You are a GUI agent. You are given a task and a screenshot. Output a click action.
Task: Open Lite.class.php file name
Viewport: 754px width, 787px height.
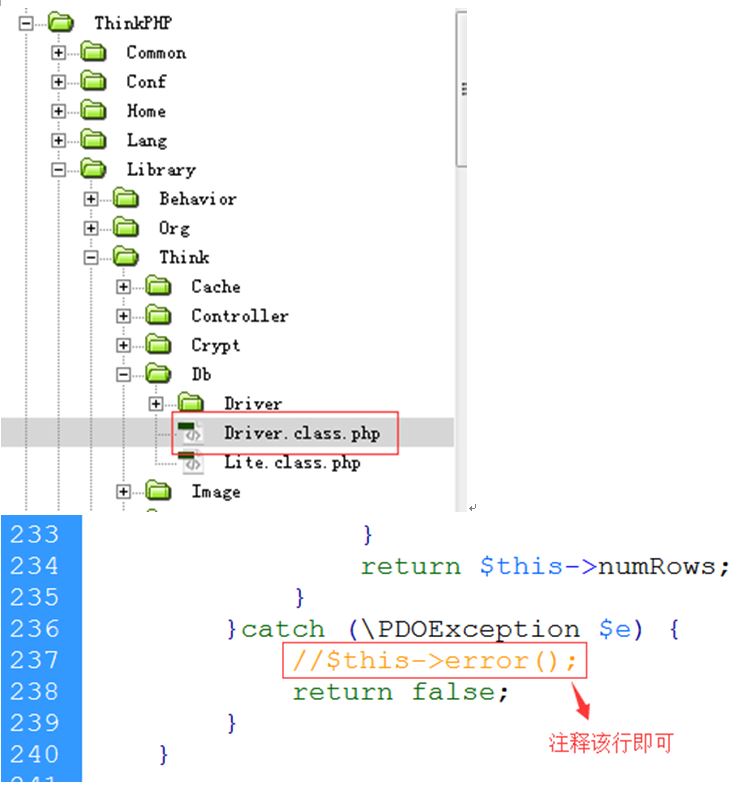coord(292,462)
